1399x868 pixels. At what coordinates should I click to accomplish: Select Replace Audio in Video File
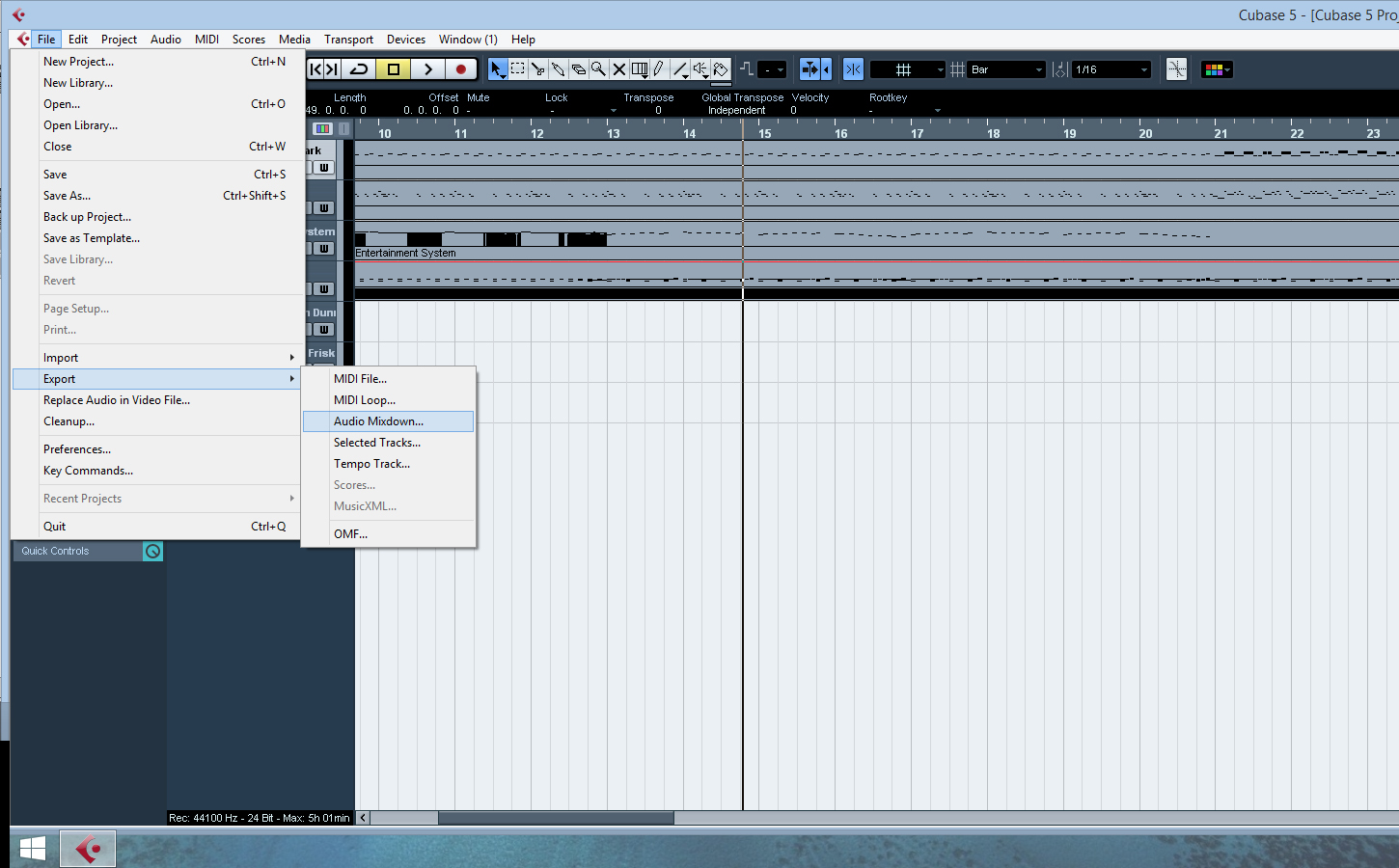pos(157,400)
